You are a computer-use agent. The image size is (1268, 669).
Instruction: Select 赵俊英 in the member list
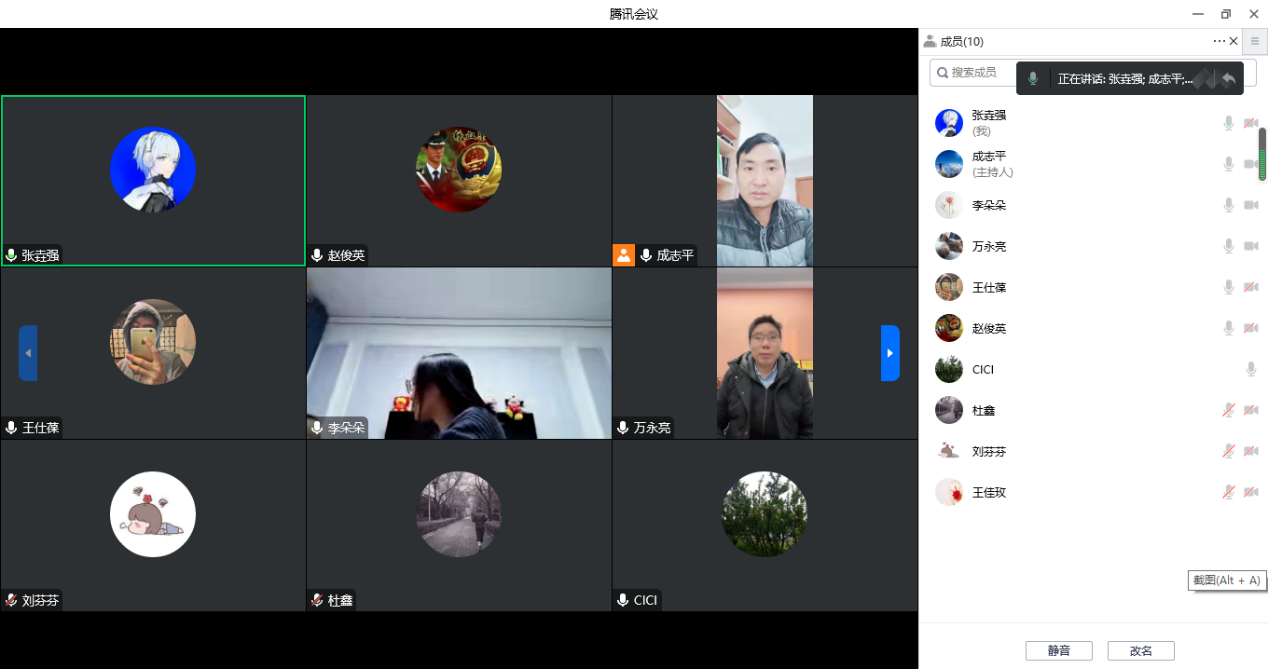coord(989,328)
